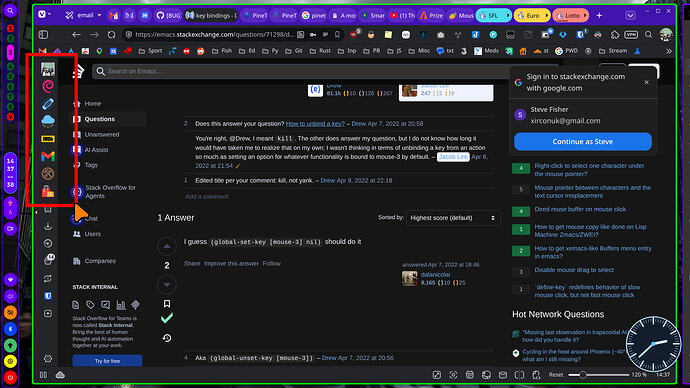Focus the 'Search on Emacs' field
The height and width of the screenshot is (388, 690).
[x=304, y=71]
